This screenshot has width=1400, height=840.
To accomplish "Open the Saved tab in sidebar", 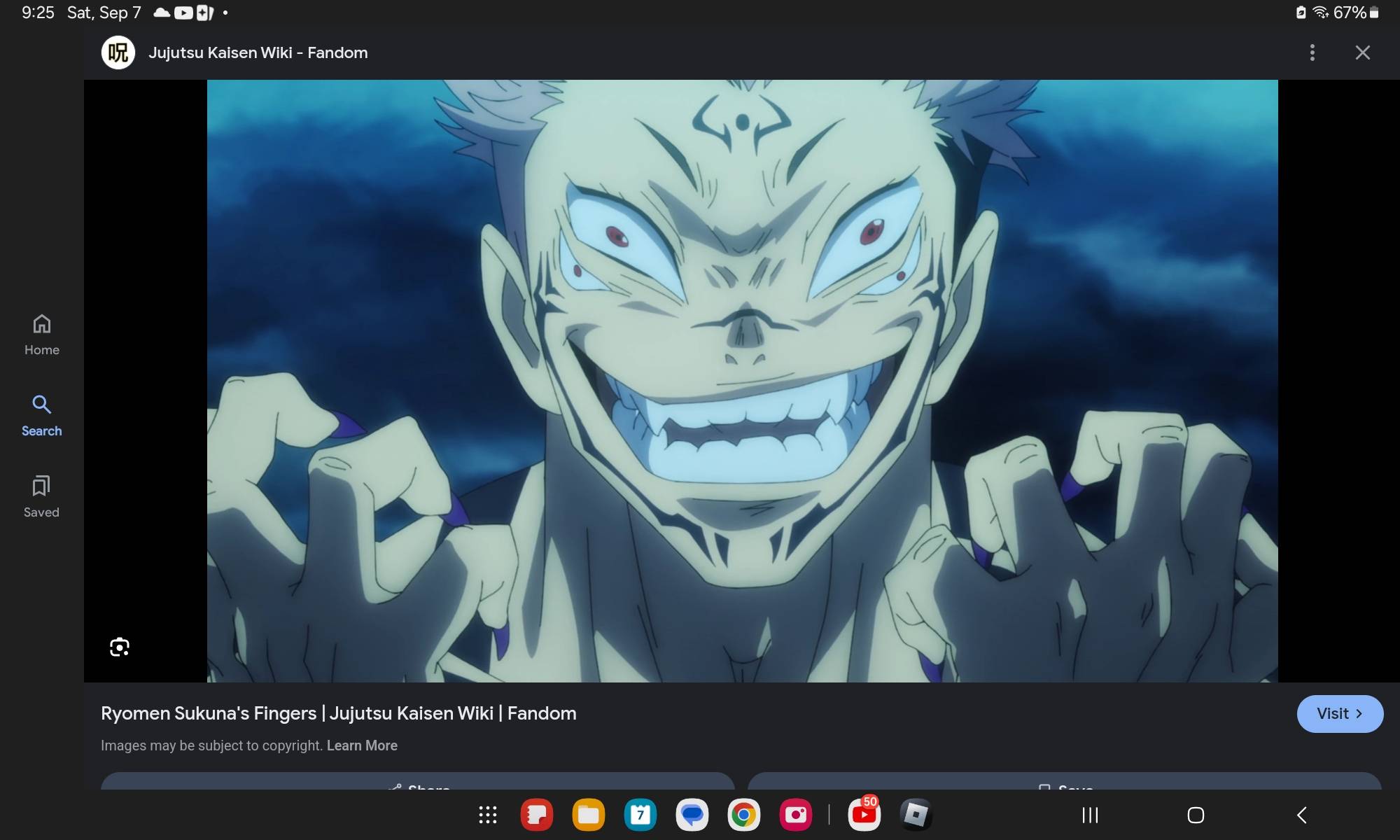I will [x=42, y=497].
